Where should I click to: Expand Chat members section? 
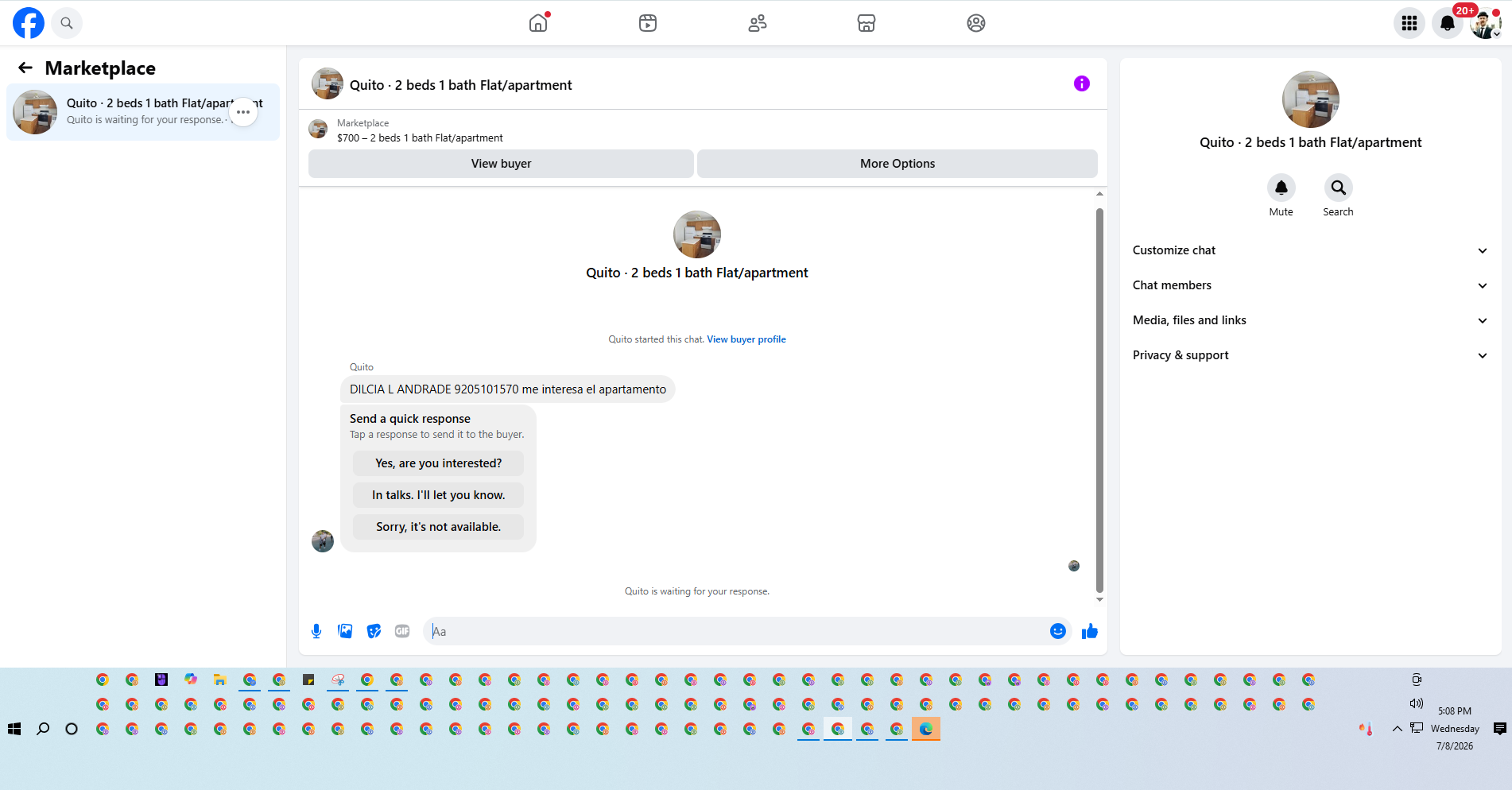tap(1311, 285)
